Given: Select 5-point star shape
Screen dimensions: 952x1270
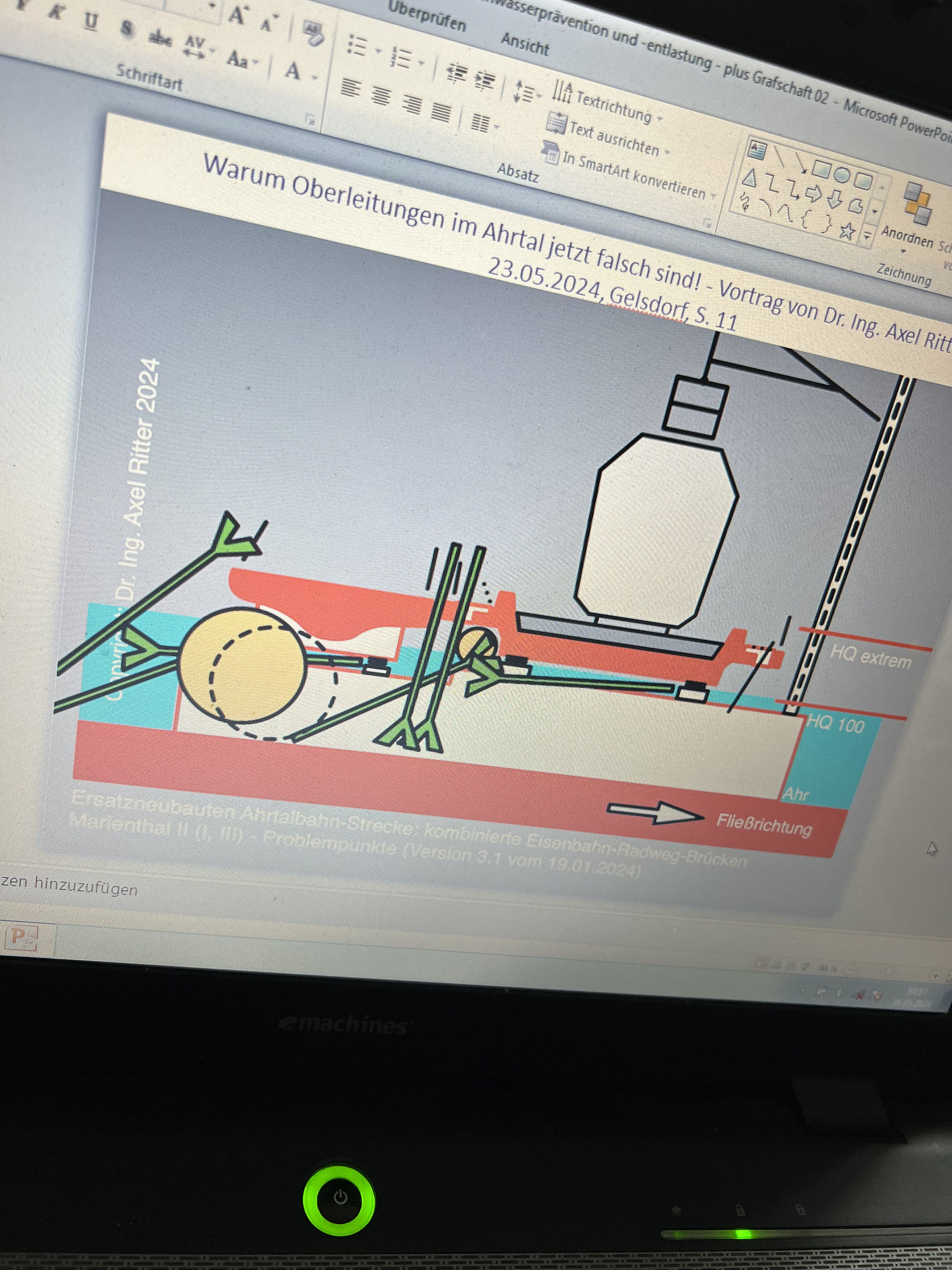Looking at the screenshot, I should click(846, 231).
